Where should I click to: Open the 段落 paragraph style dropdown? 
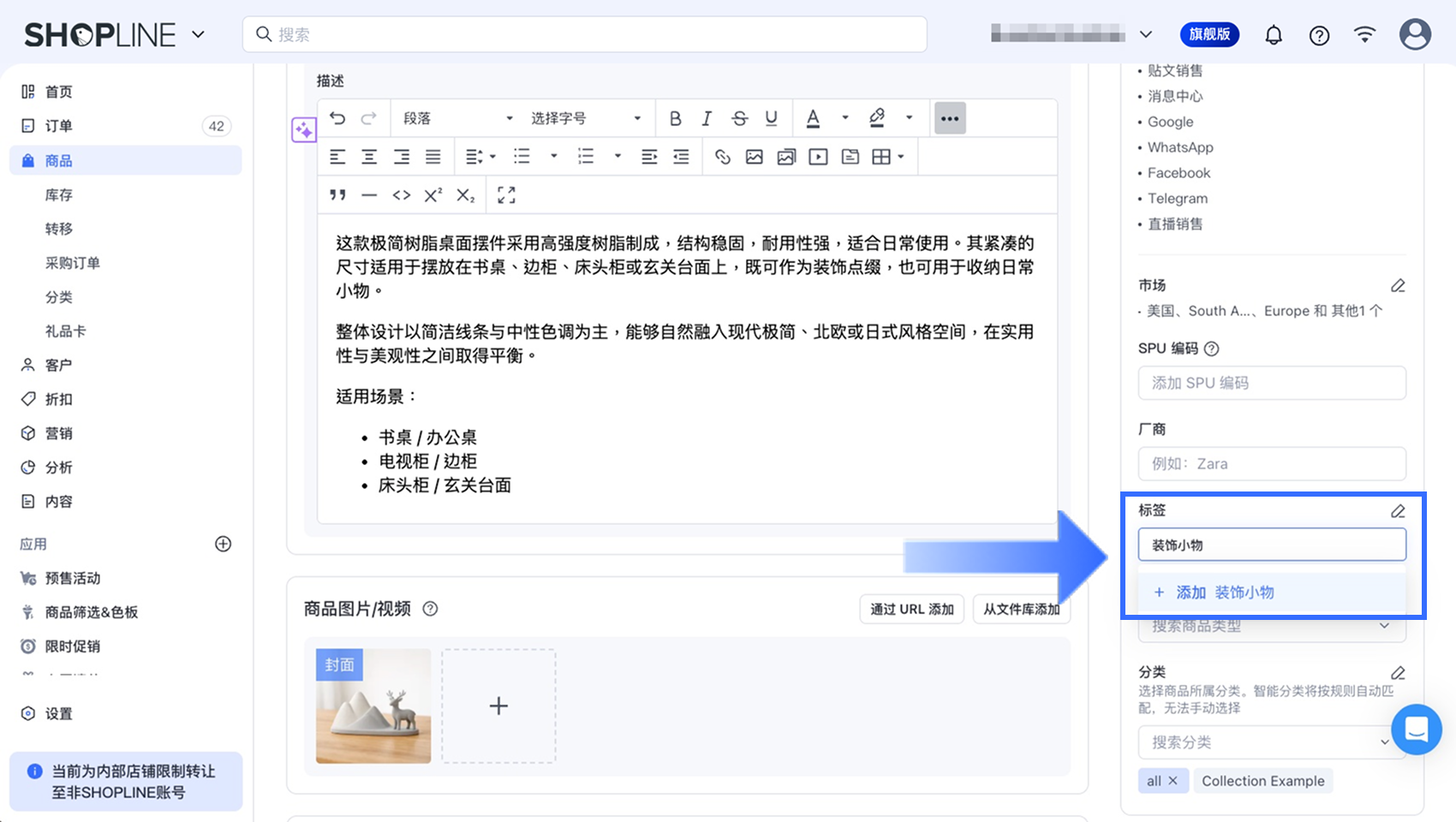coord(458,118)
